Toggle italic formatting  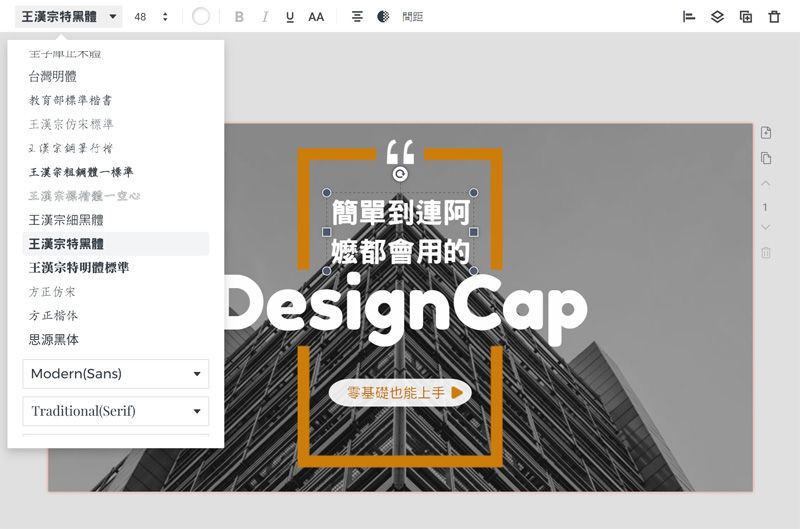tap(265, 17)
